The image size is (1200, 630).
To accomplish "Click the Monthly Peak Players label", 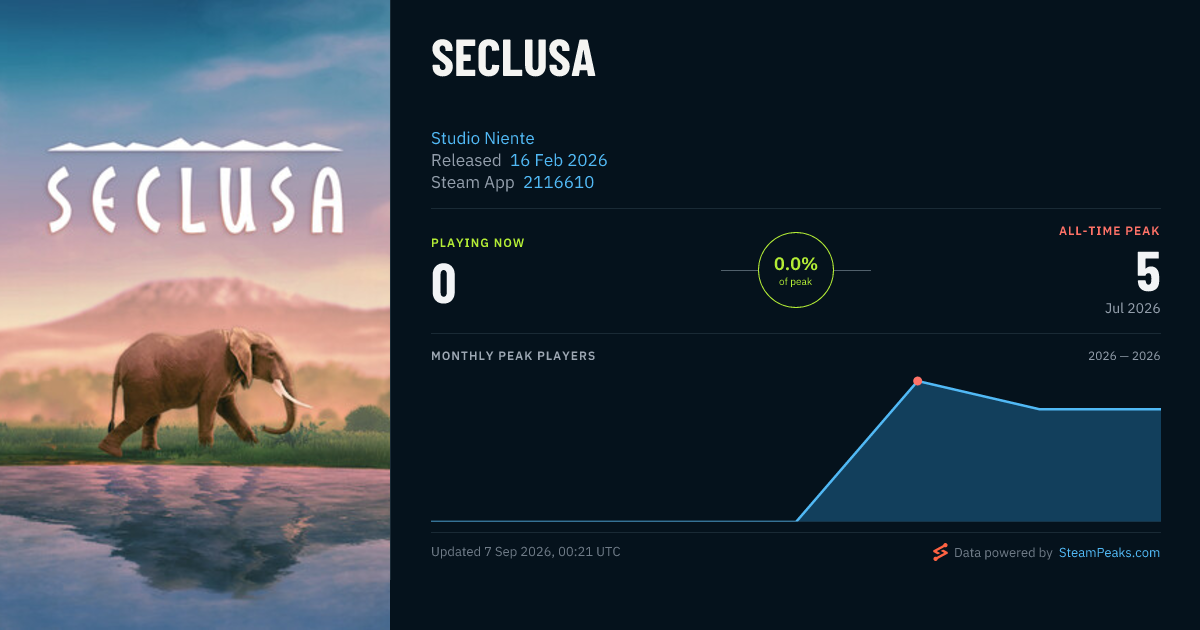I will (513, 356).
